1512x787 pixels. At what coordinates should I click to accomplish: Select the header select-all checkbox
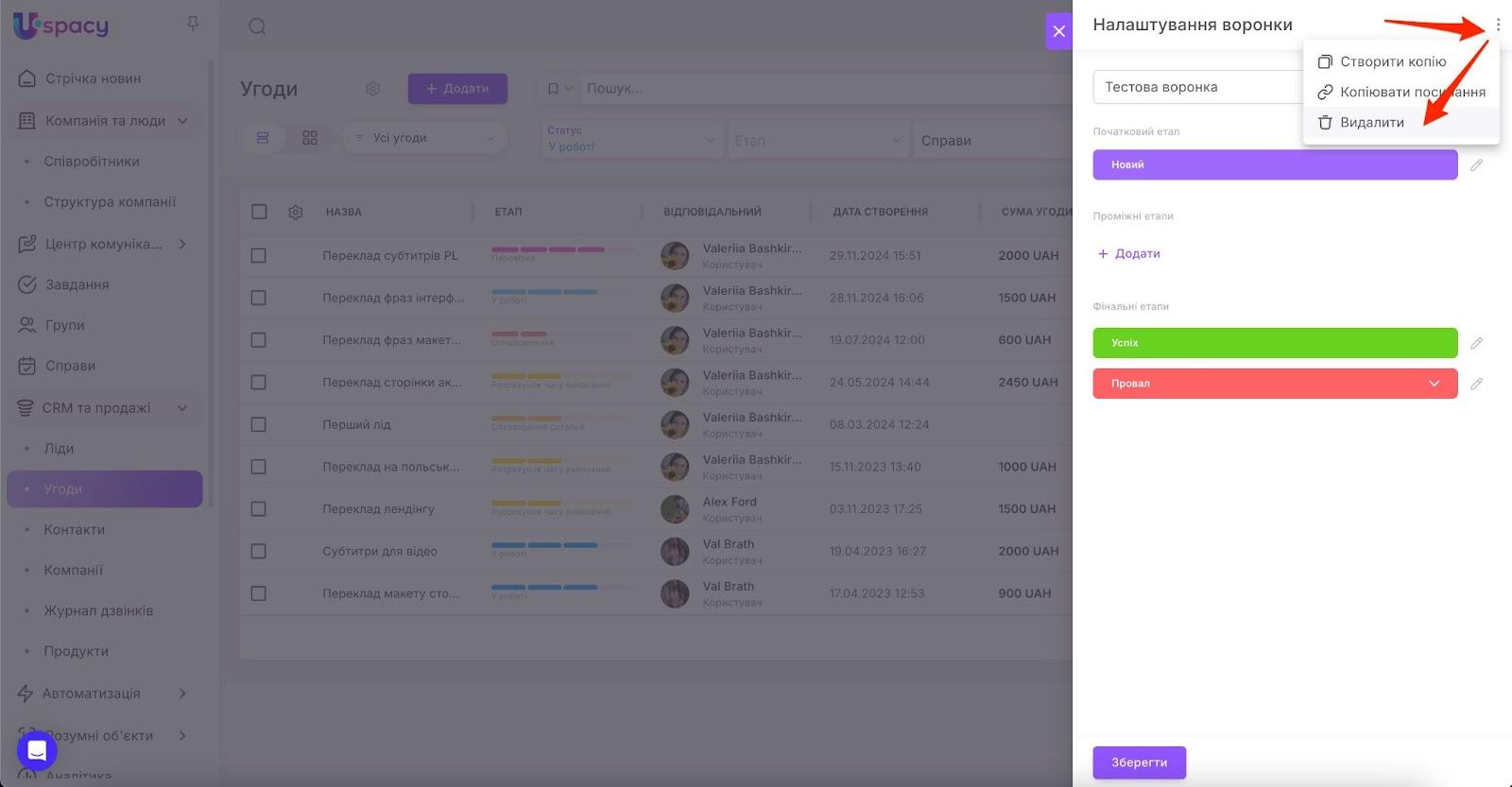tap(259, 212)
